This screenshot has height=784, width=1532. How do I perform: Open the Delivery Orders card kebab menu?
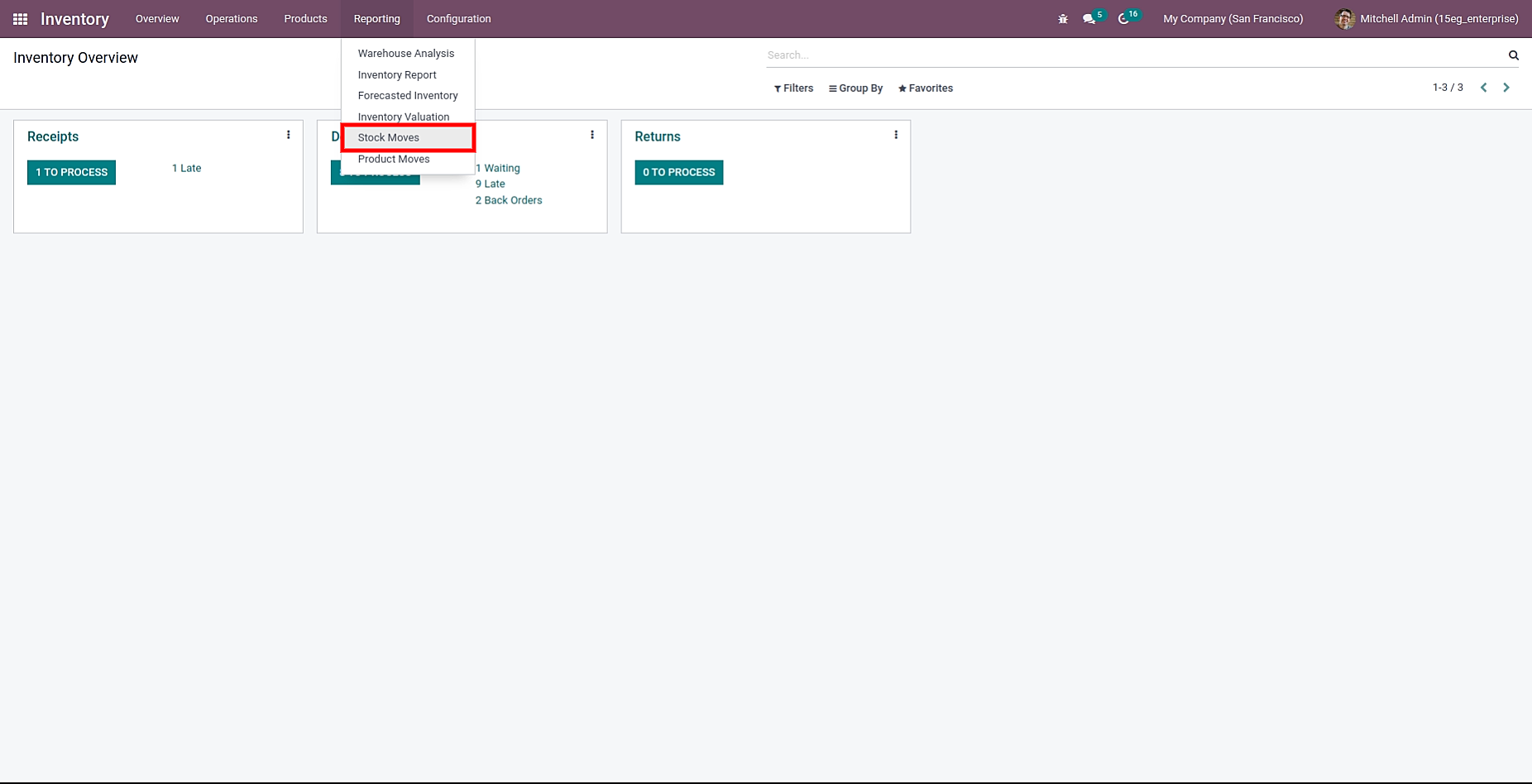pos(592,135)
